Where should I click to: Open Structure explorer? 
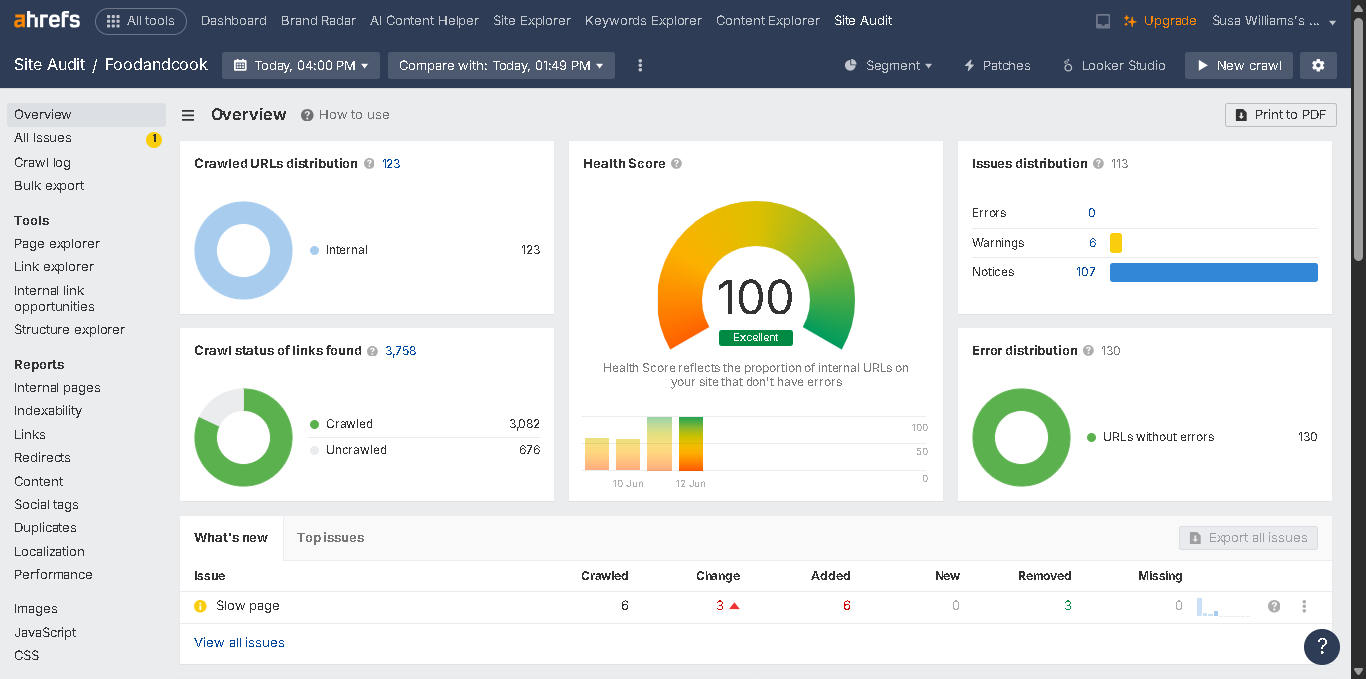tap(70, 330)
